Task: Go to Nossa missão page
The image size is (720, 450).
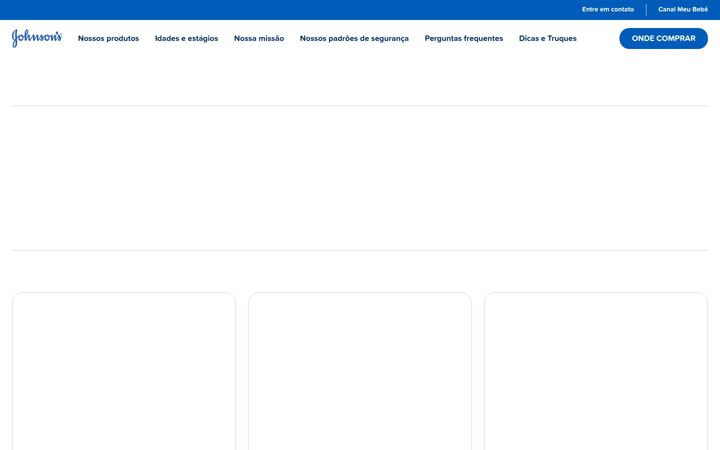Action: 259,39
